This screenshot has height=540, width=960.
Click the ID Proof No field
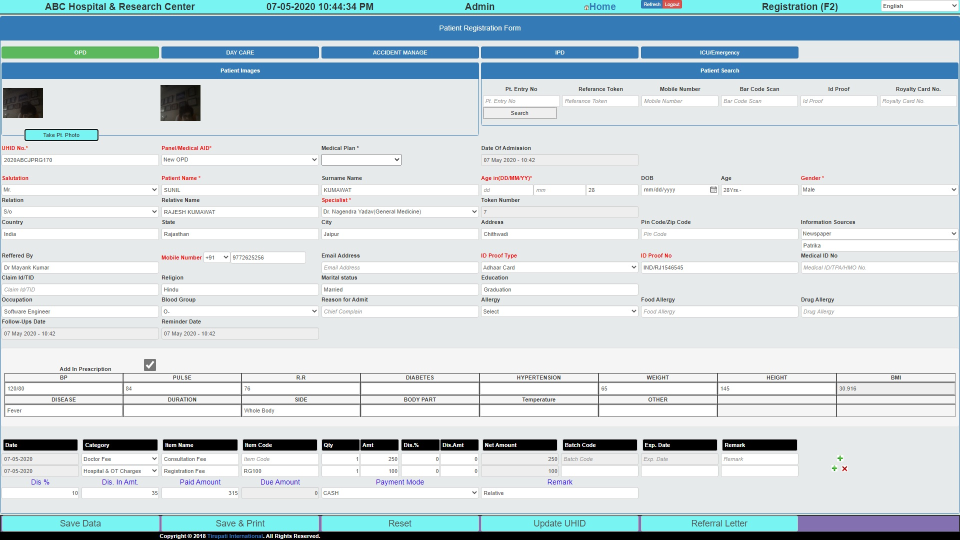click(x=719, y=268)
